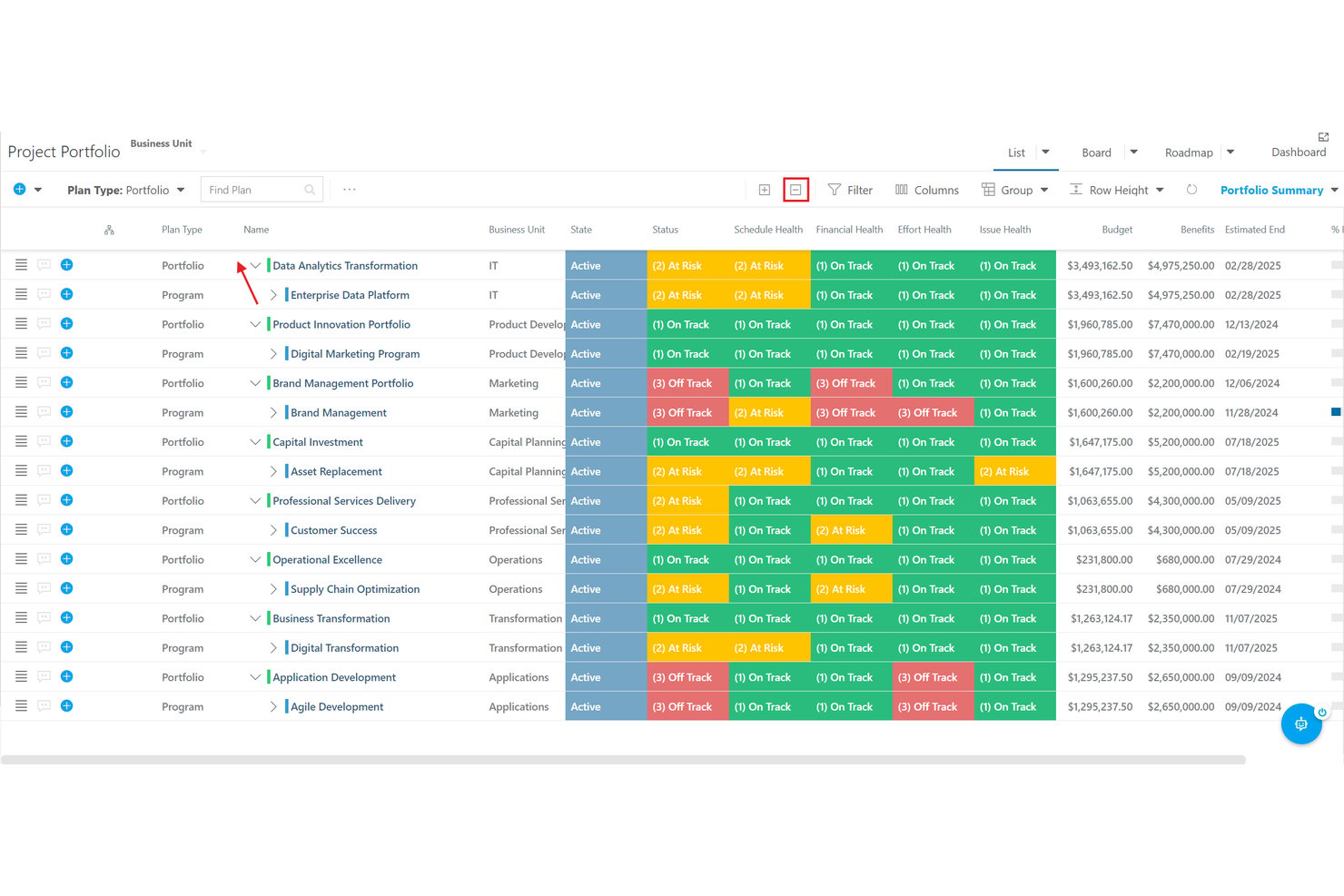
Task: Click blue plus icon on Product Innovation Portfolio row
Action: [66, 324]
